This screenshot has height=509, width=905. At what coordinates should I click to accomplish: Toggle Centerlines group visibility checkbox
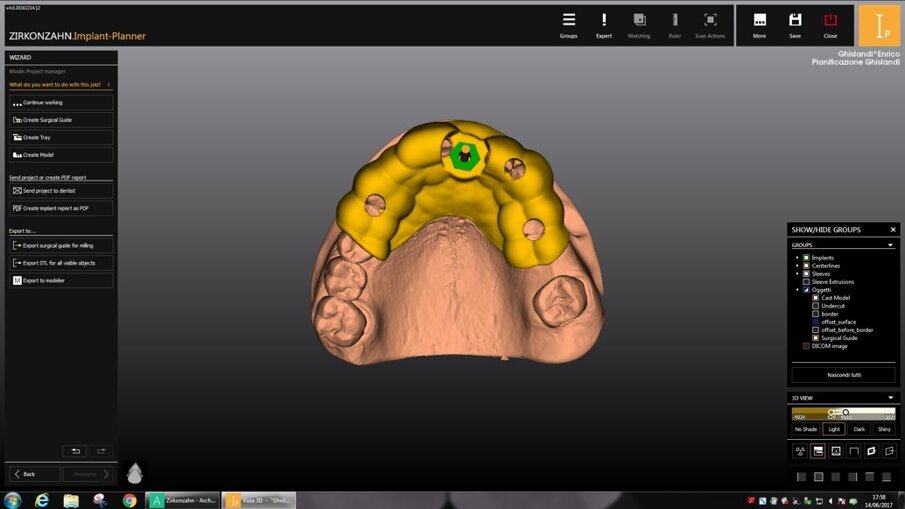[x=806, y=266]
